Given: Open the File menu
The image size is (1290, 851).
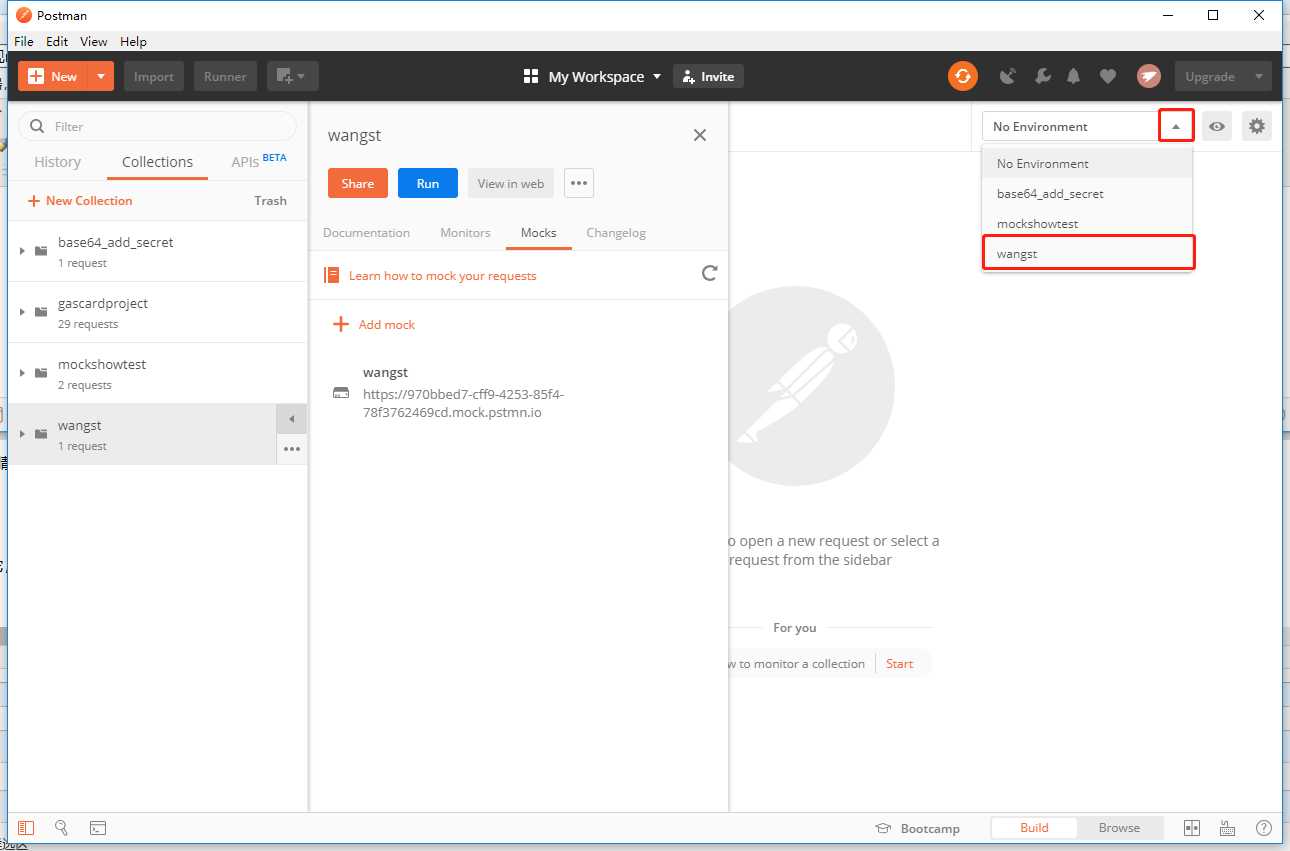Looking at the screenshot, I should click(x=24, y=41).
